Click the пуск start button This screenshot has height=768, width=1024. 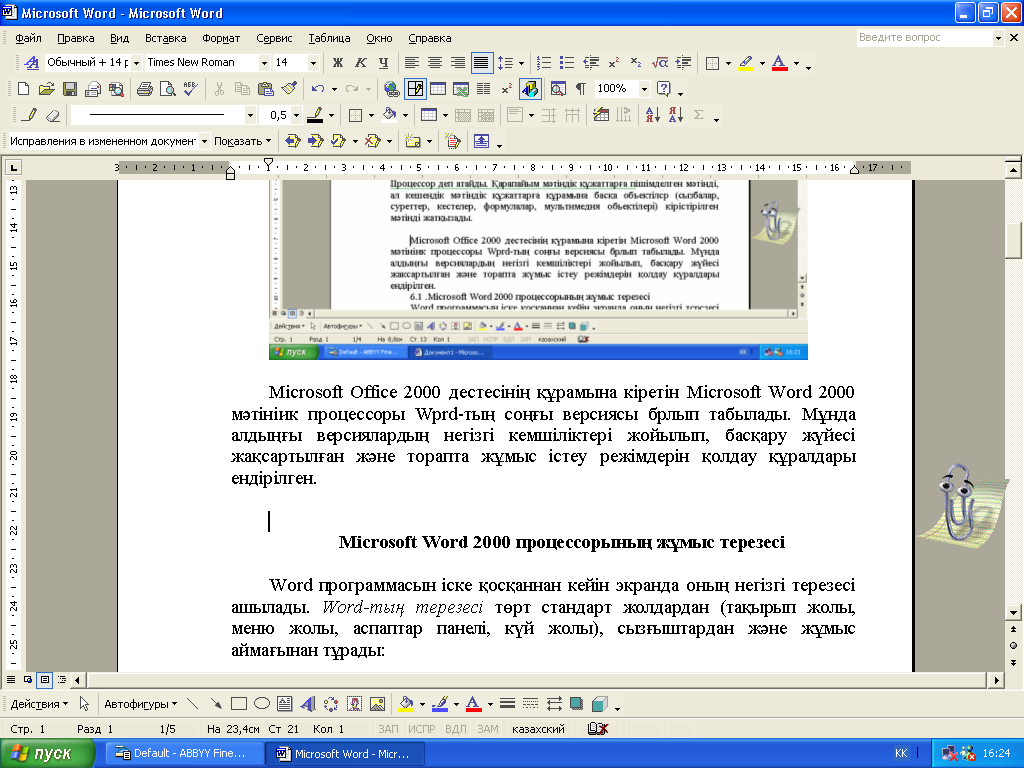(46, 754)
